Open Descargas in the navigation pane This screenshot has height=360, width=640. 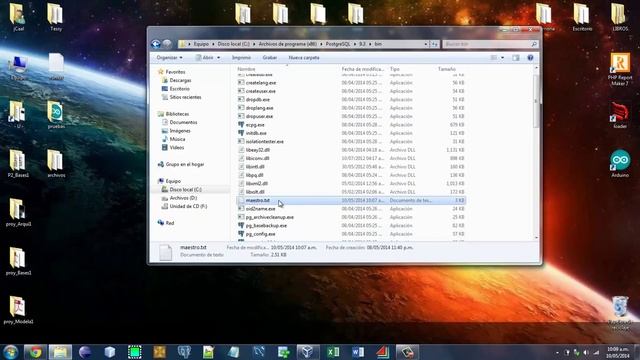pos(180,80)
